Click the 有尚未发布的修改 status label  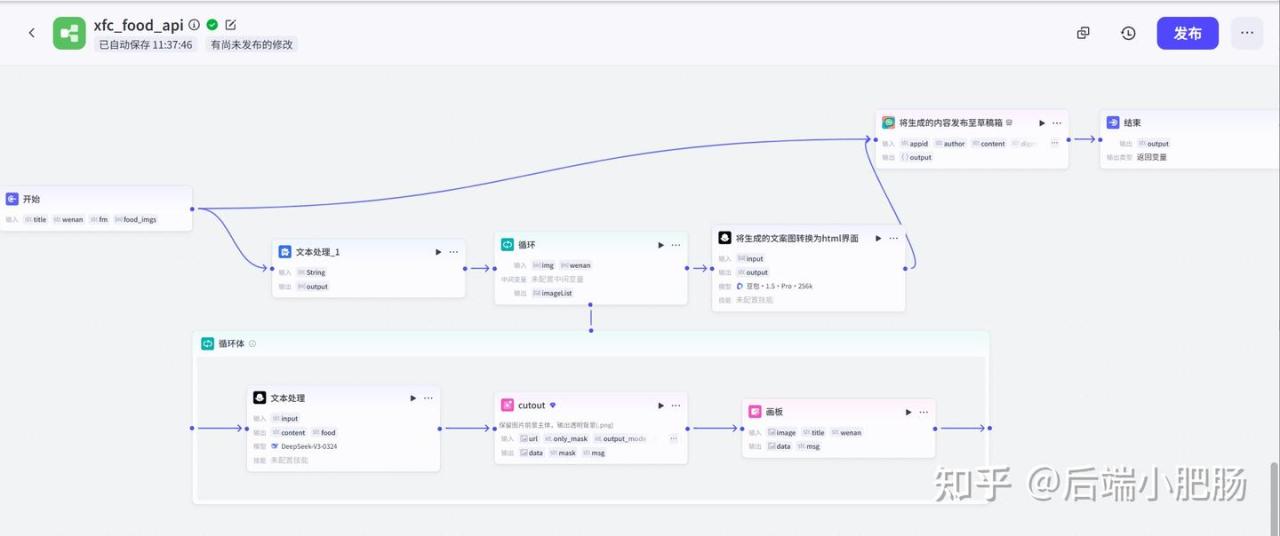pos(251,45)
